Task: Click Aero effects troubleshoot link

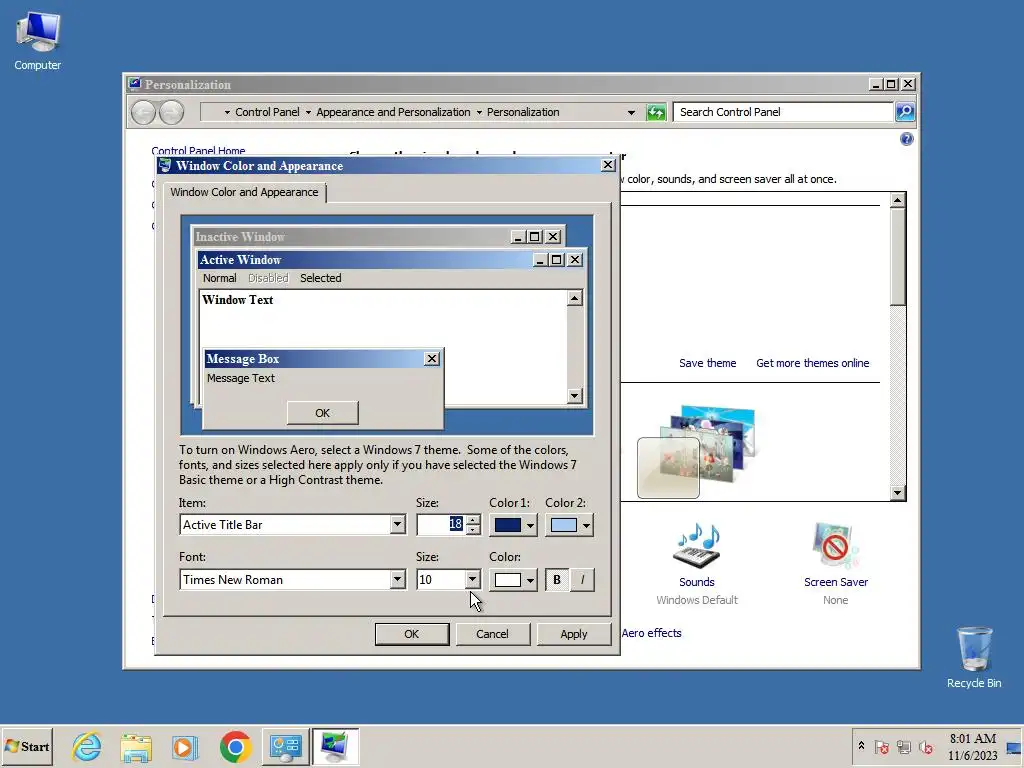Action: pos(651,633)
